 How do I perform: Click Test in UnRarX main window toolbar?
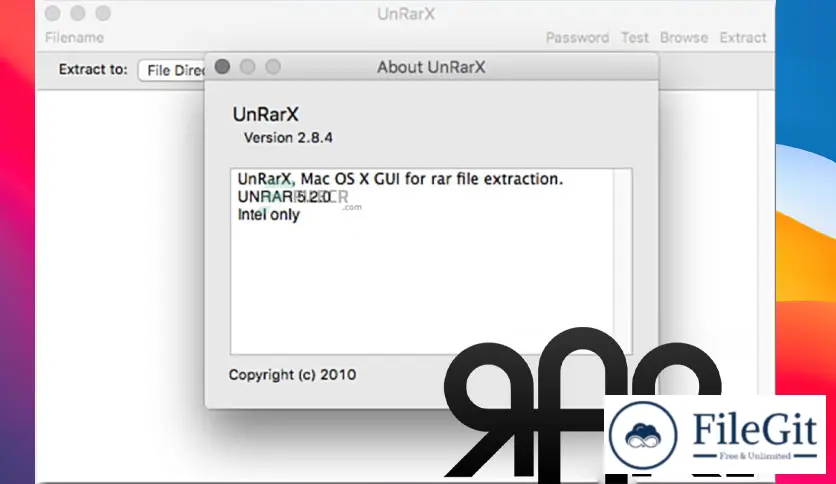pos(634,38)
